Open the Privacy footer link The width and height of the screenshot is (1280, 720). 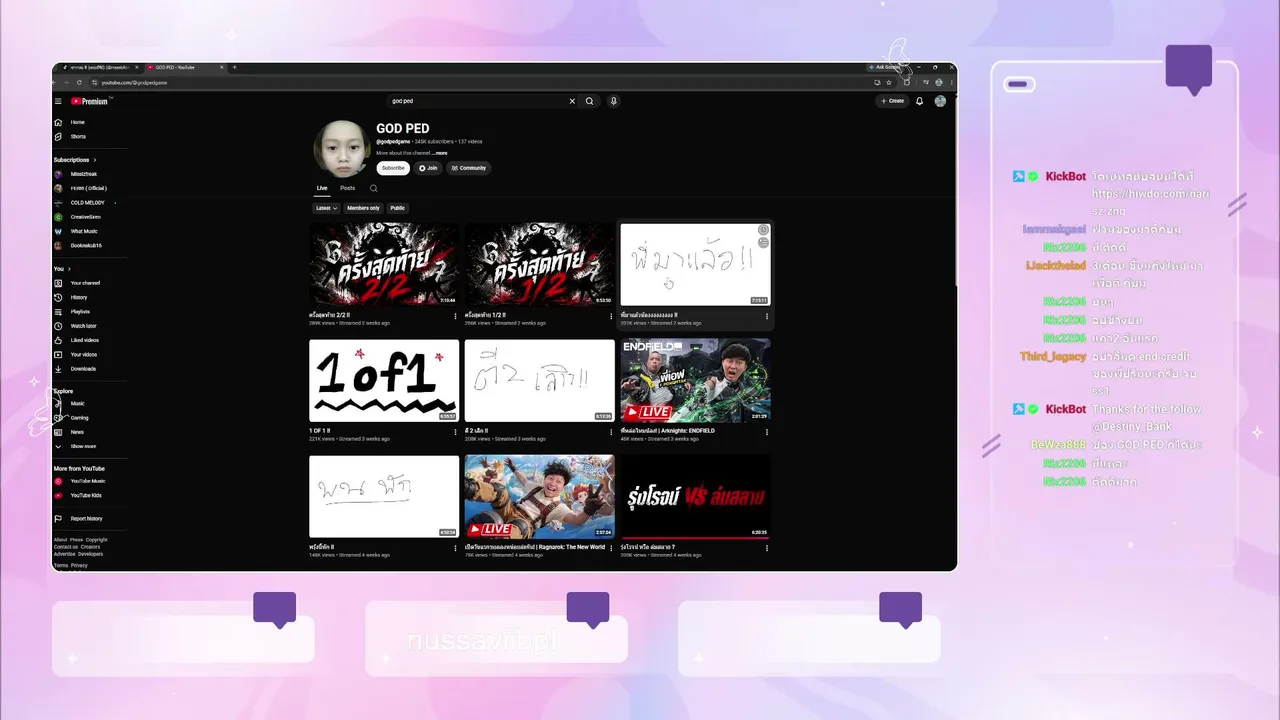pos(79,565)
